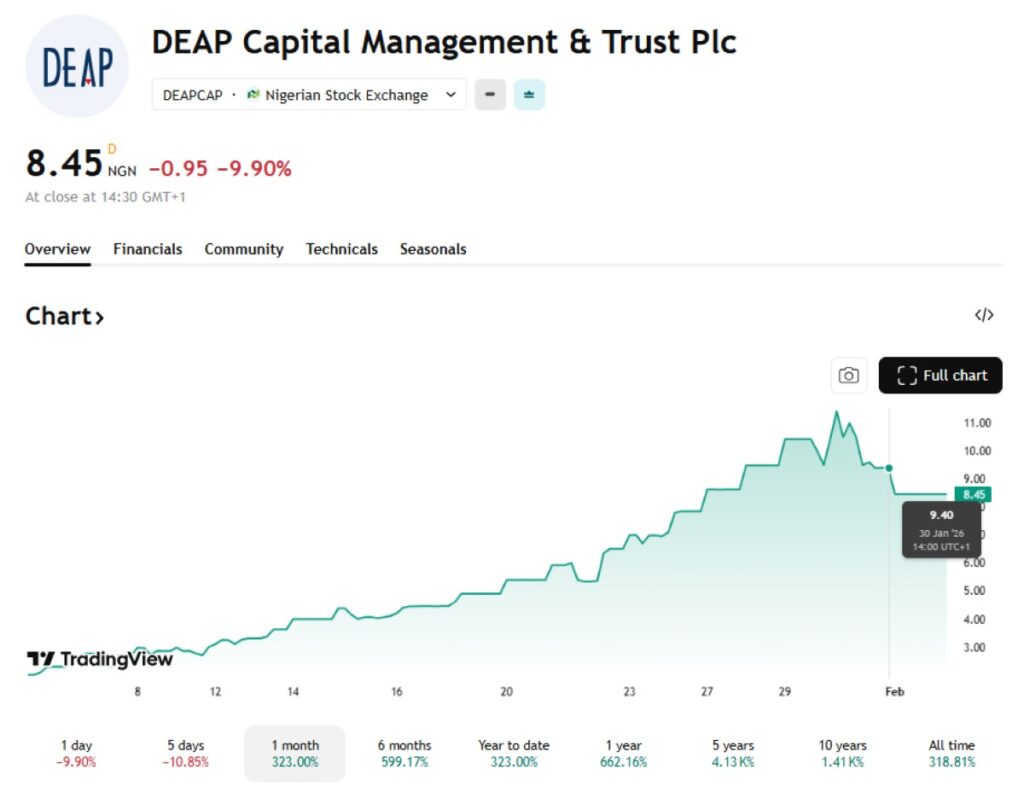
Task: Click the teal badge icon beside the exchange selector
Action: [529, 95]
